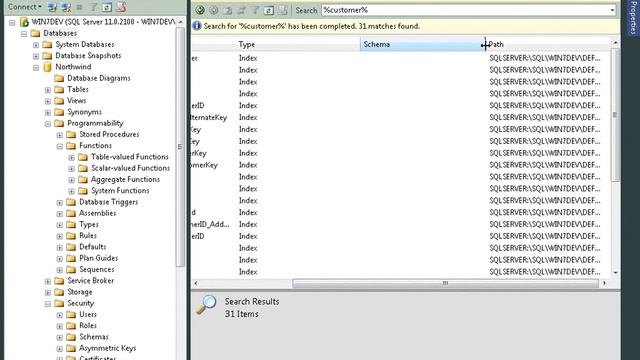This screenshot has width=640, height=360.
Task: Click the '31 Items' summary text
Action: (241, 314)
